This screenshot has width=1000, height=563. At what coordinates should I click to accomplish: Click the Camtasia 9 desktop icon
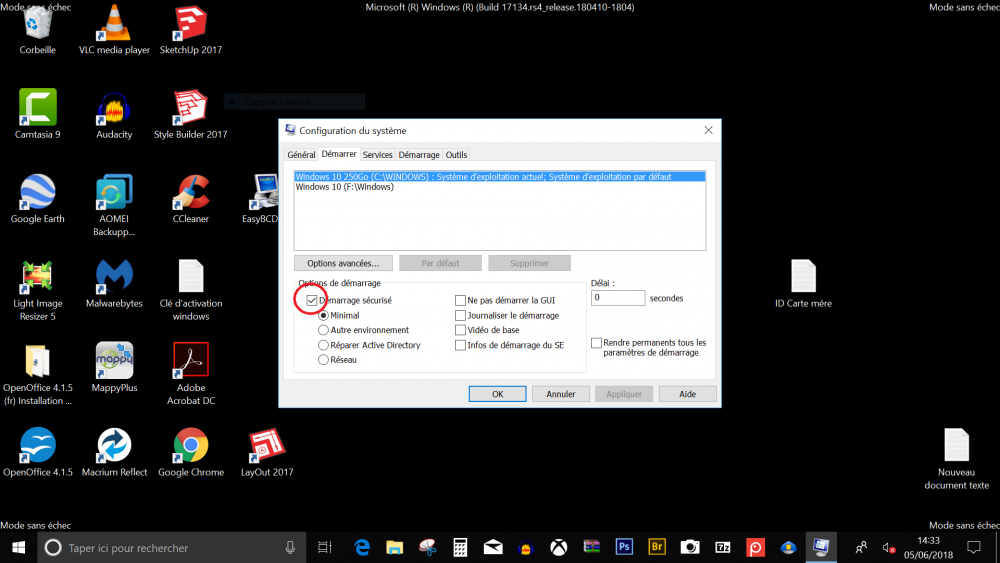37,110
